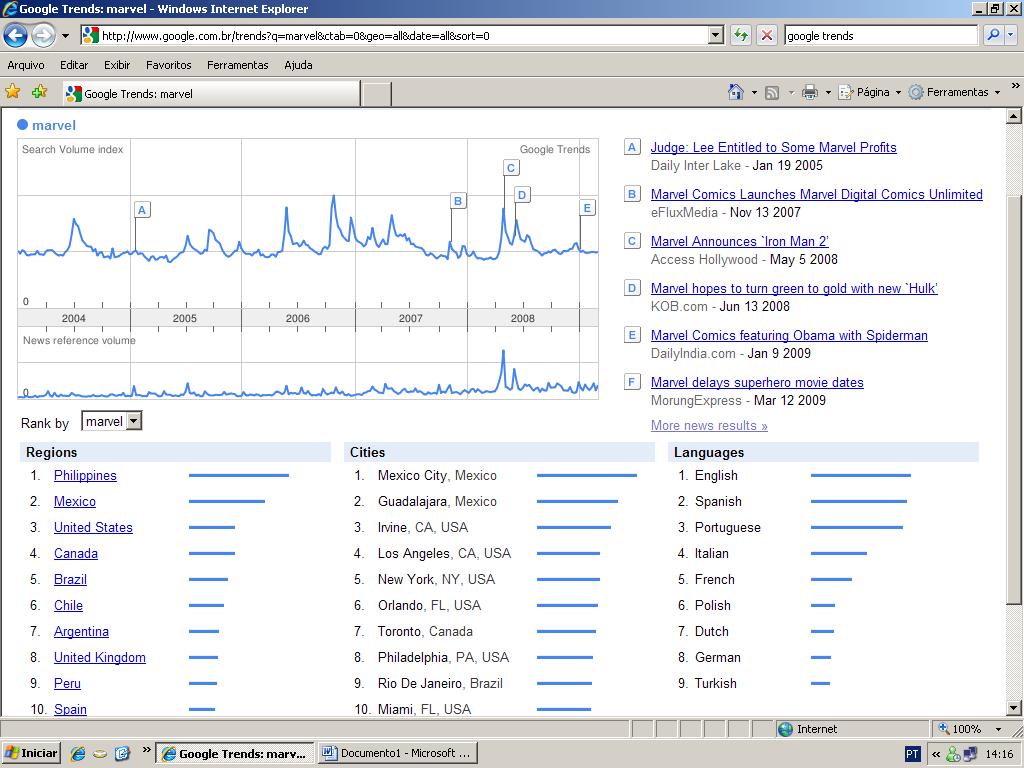Click the Print icon
This screenshot has width=1024, height=768.
coord(810,92)
